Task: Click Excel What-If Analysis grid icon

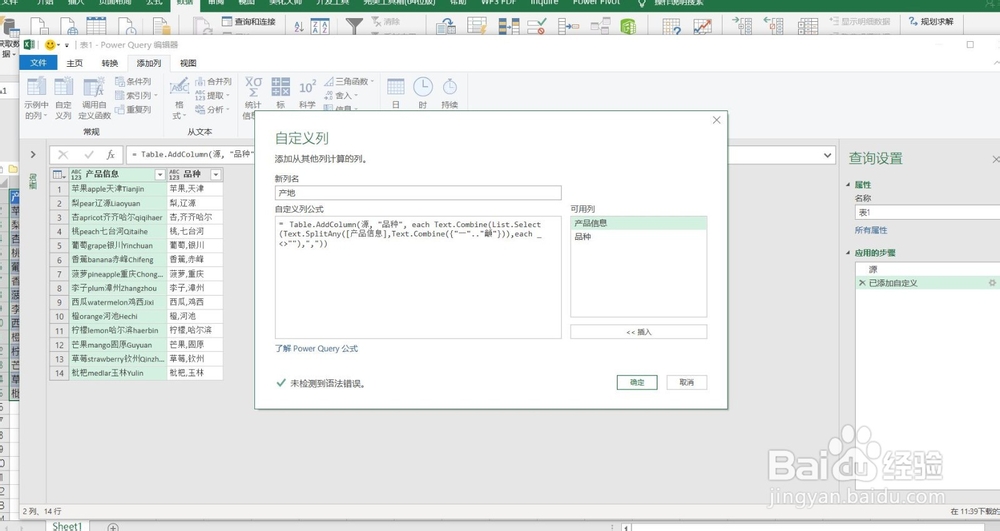Action: [x=672, y=26]
